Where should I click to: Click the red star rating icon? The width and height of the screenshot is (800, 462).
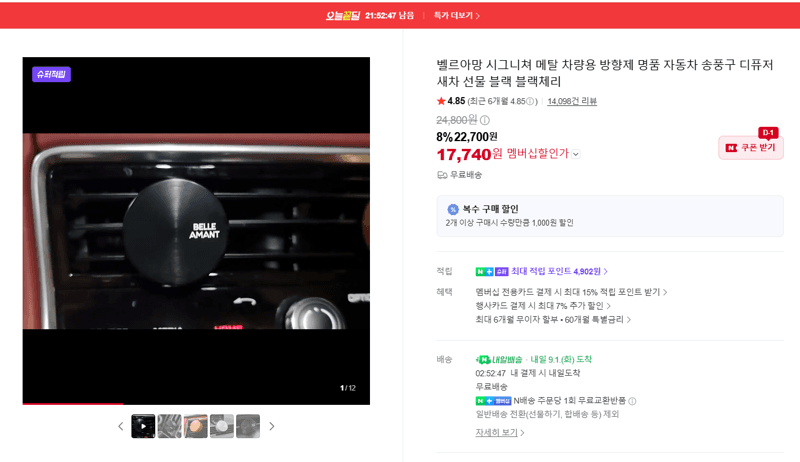coord(441,101)
